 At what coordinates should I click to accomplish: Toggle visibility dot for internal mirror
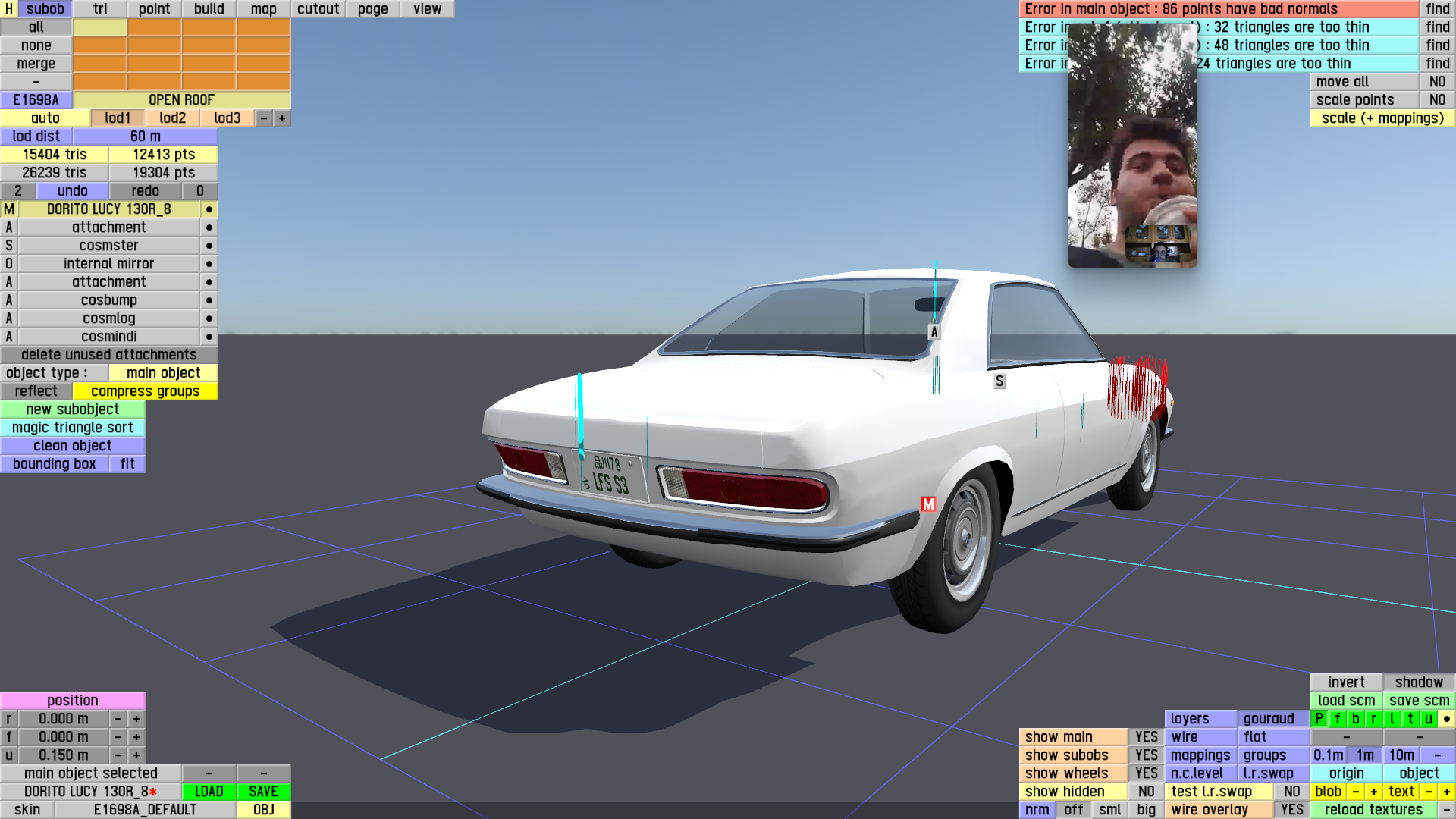209,264
